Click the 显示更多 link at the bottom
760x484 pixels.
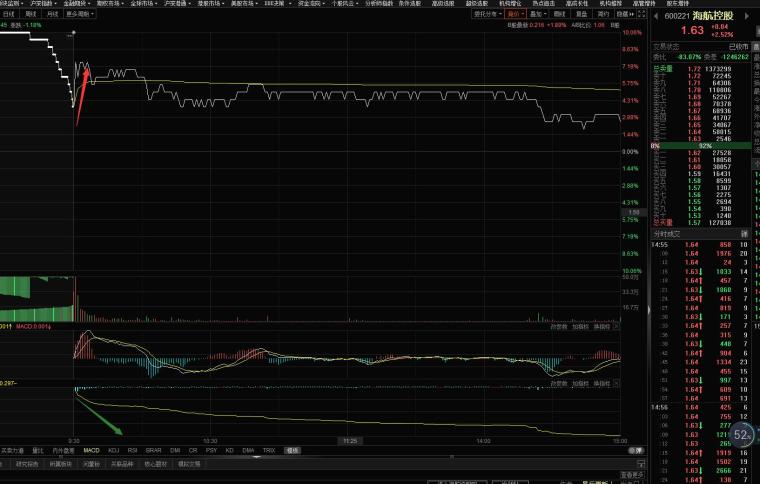coord(633,475)
